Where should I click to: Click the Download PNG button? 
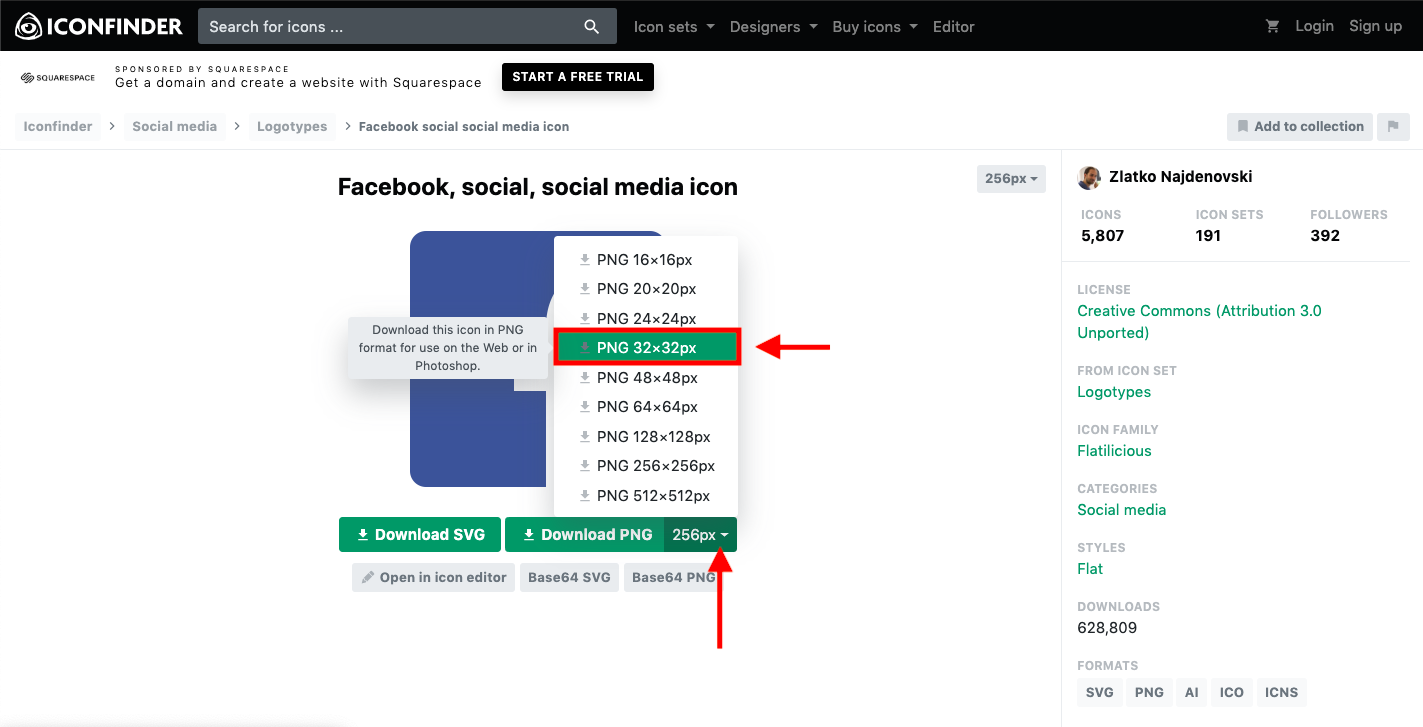pos(585,534)
